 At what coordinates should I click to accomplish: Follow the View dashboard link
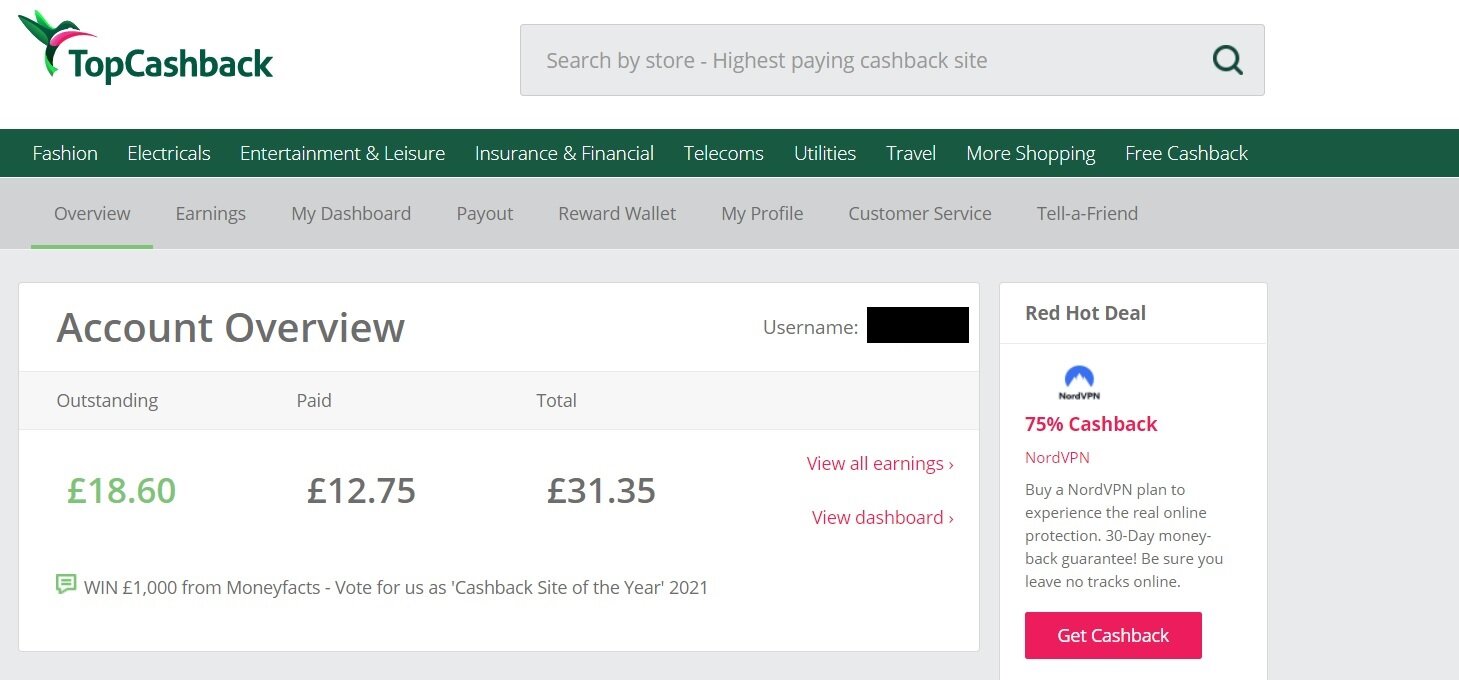coord(883,517)
